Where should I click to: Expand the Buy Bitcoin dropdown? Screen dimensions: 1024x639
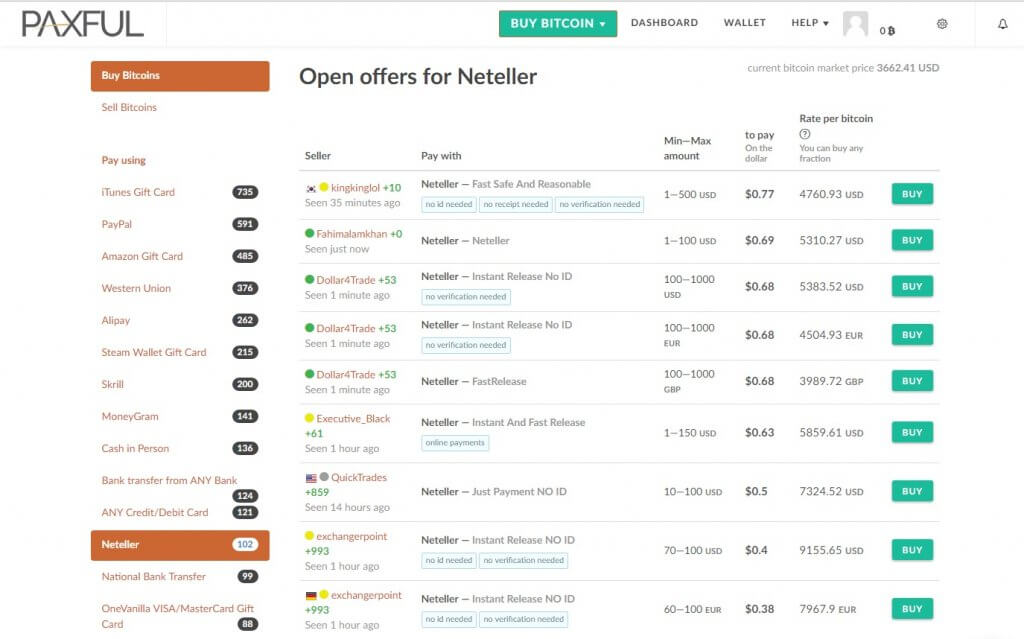click(x=558, y=24)
